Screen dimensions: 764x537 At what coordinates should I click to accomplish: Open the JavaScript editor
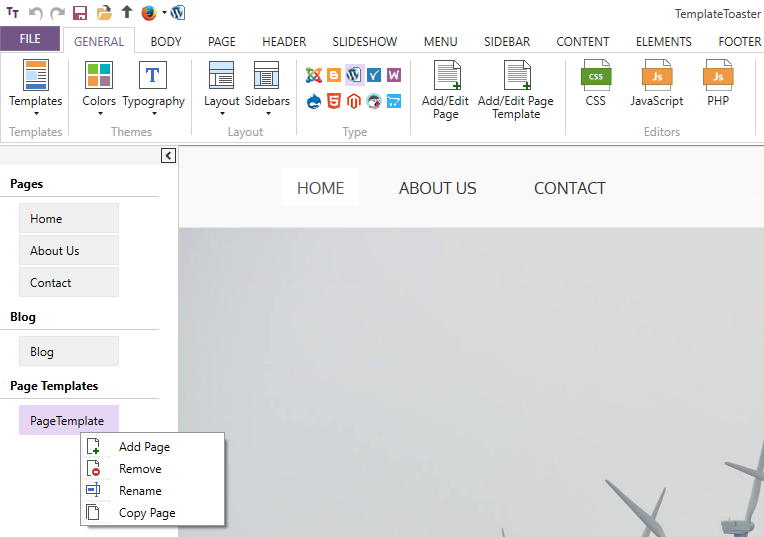coord(657,84)
